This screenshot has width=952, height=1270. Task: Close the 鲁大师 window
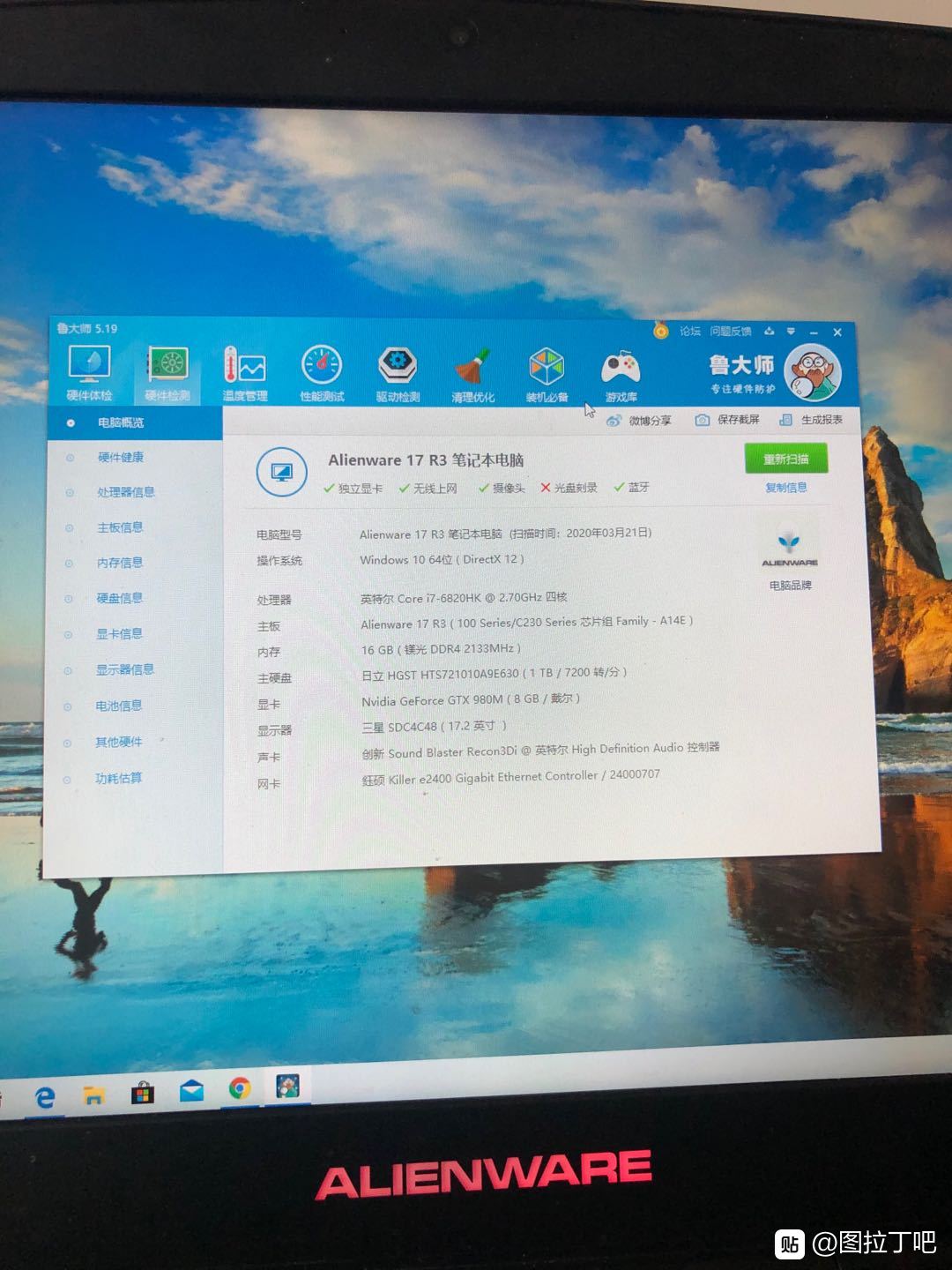point(837,332)
